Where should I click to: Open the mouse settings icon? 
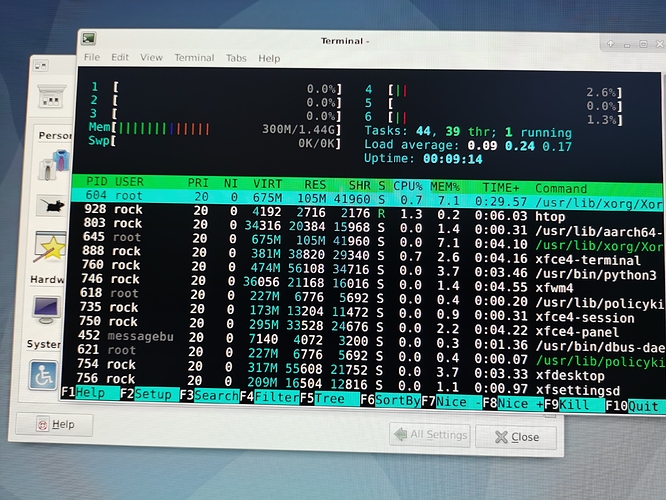[52, 206]
